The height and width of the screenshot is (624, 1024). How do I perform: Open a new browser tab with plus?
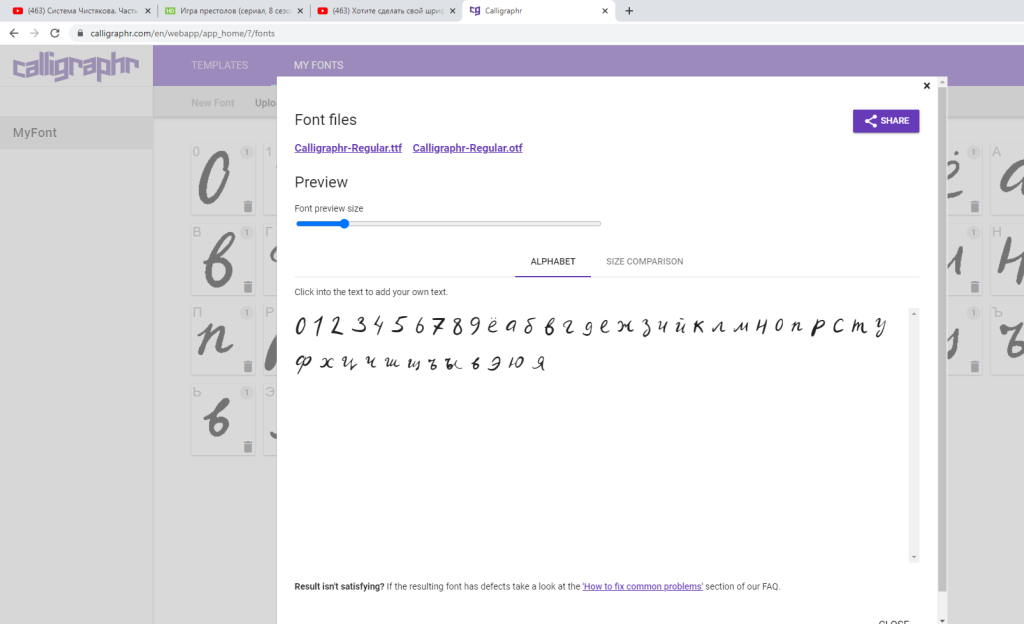[629, 10]
